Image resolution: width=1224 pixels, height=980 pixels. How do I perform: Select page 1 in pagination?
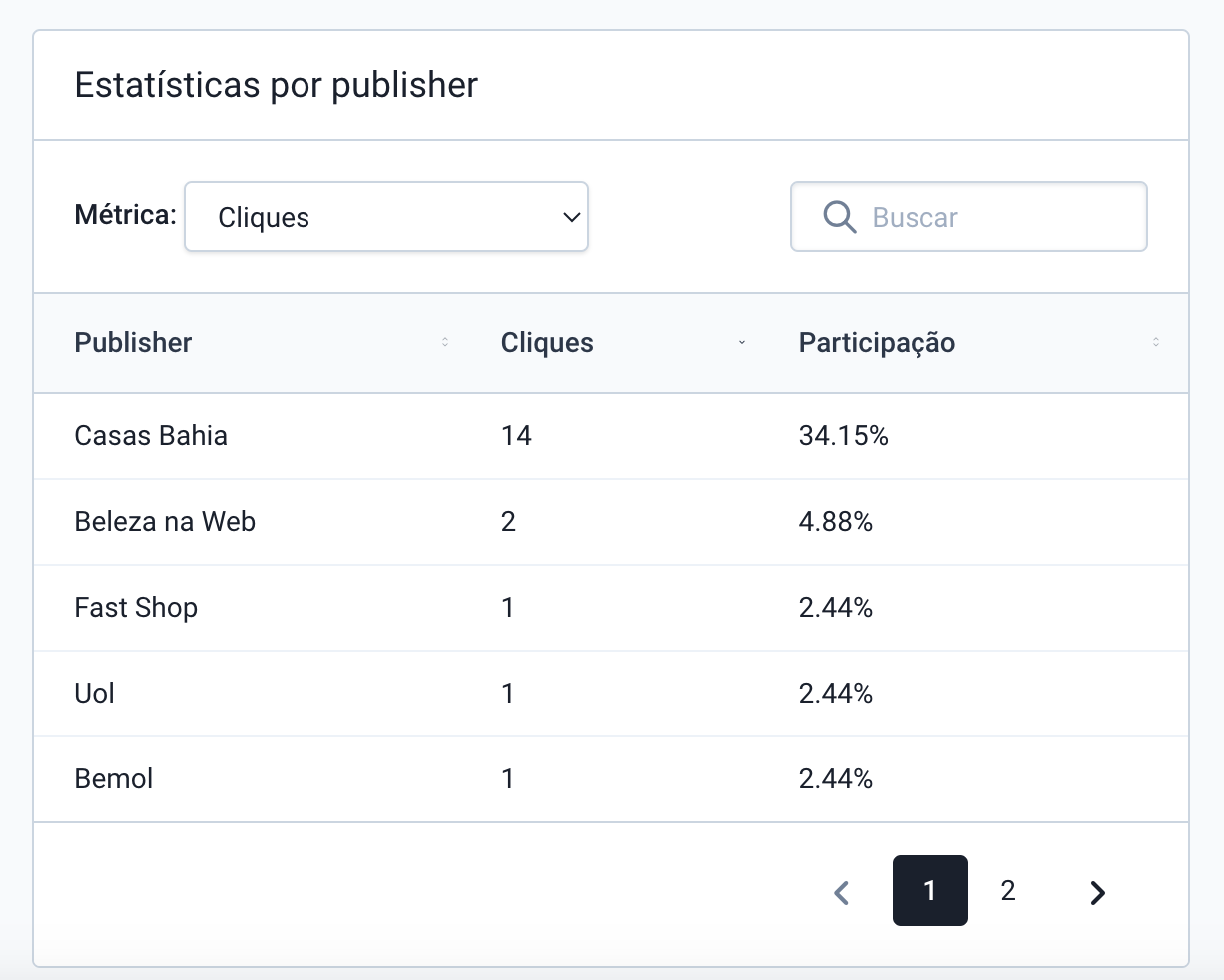(x=929, y=890)
